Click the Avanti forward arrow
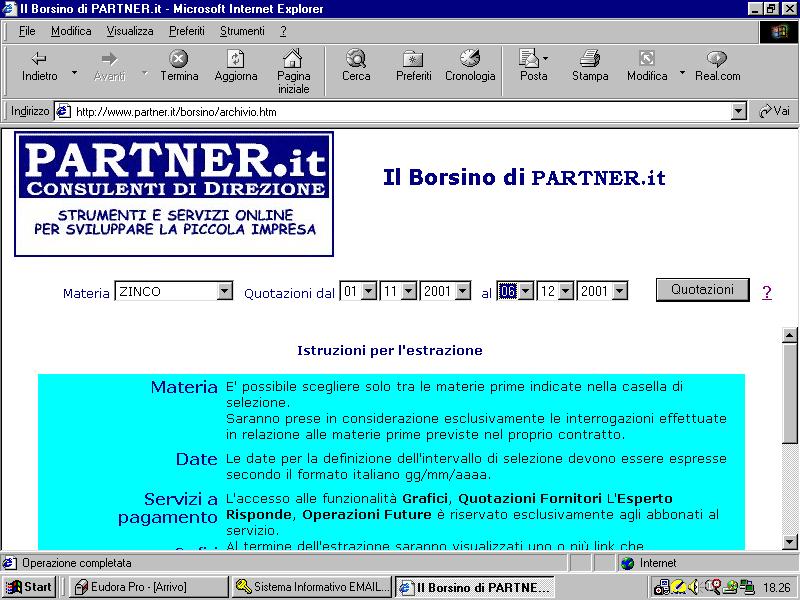800x600 pixels. coord(109,66)
